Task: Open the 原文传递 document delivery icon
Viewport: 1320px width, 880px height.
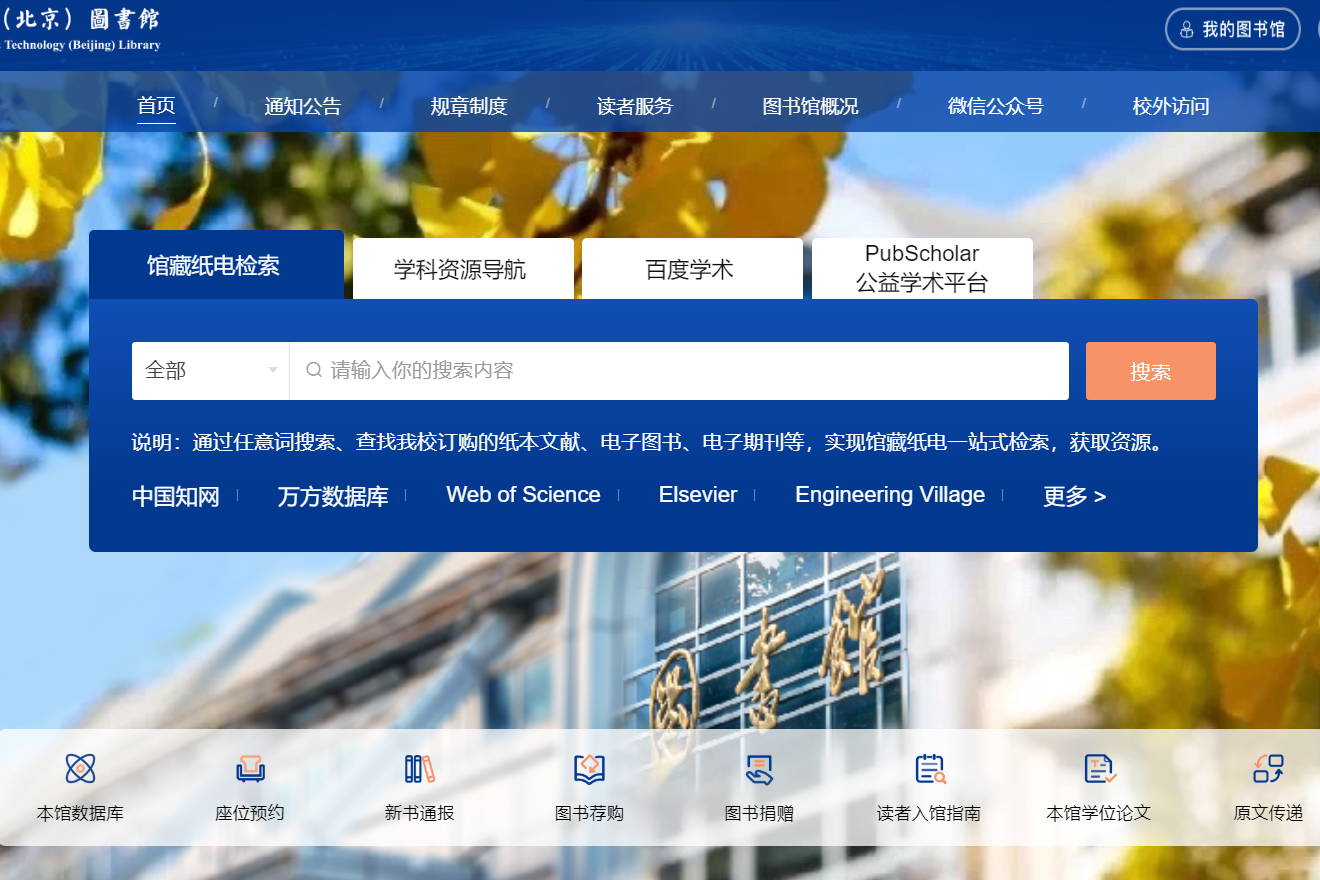Action: tap(1268, 768)
